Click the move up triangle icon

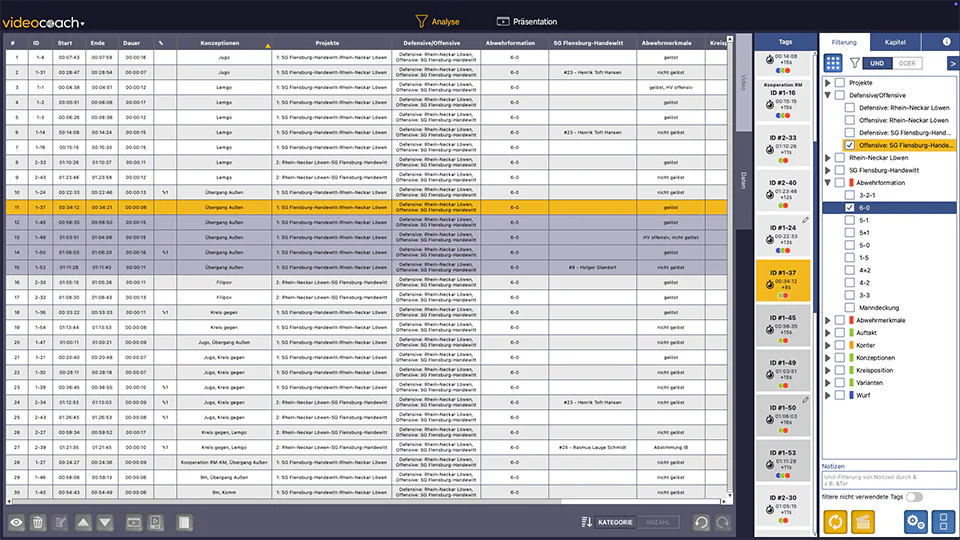(x=83, y=522)
